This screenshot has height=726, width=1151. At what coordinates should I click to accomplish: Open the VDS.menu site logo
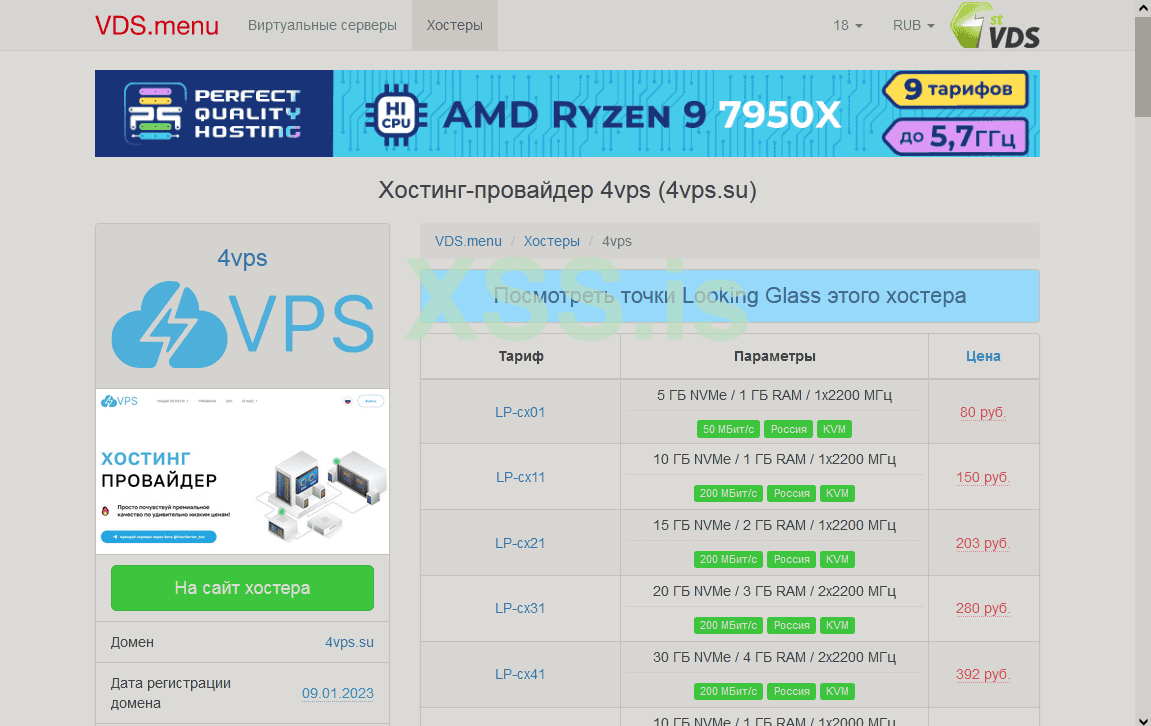[x=156, y=26]
